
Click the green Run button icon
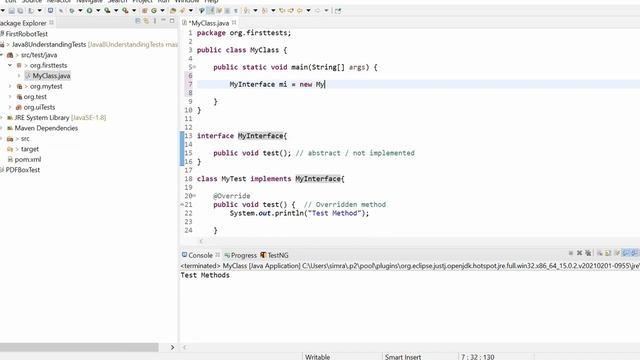[89, 11]
